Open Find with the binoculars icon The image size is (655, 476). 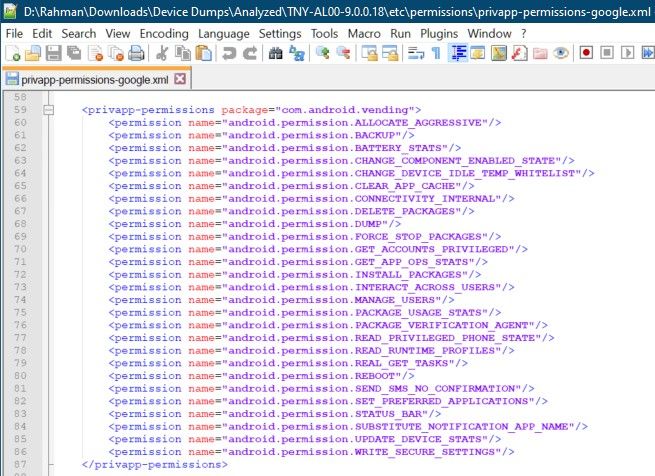[x=275, y=53]
